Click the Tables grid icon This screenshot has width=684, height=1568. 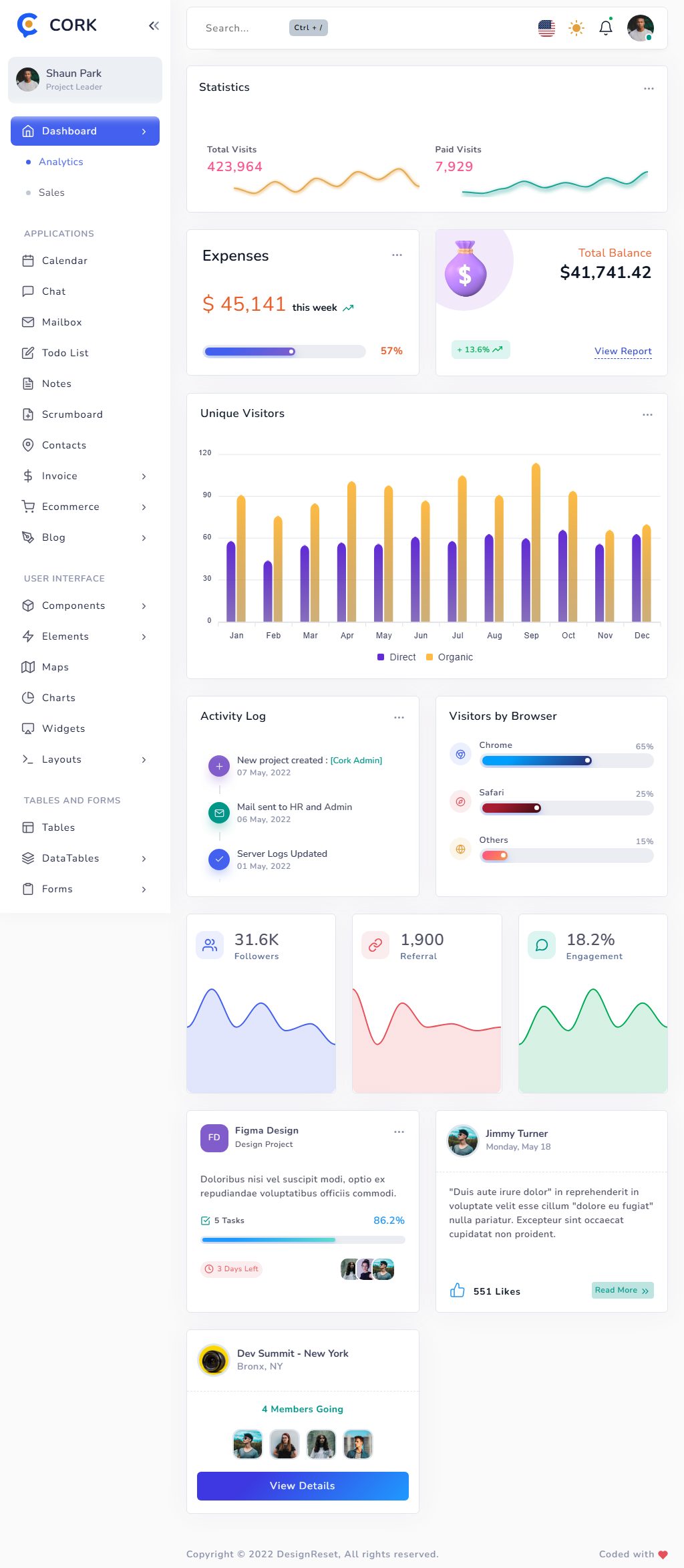tap(28, 827)
